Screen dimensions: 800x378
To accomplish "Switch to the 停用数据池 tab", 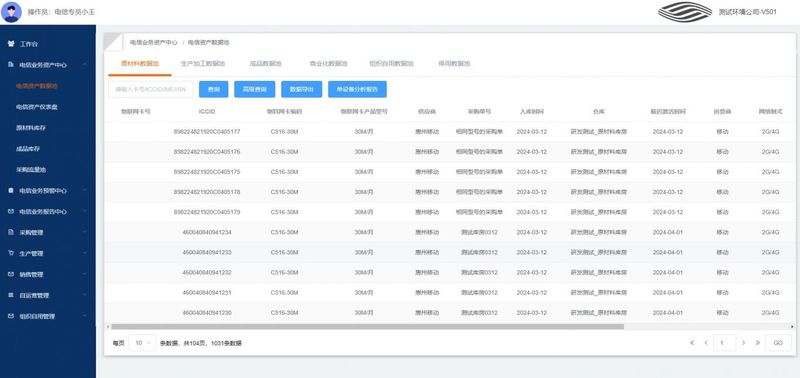I will tap(454, 64).
